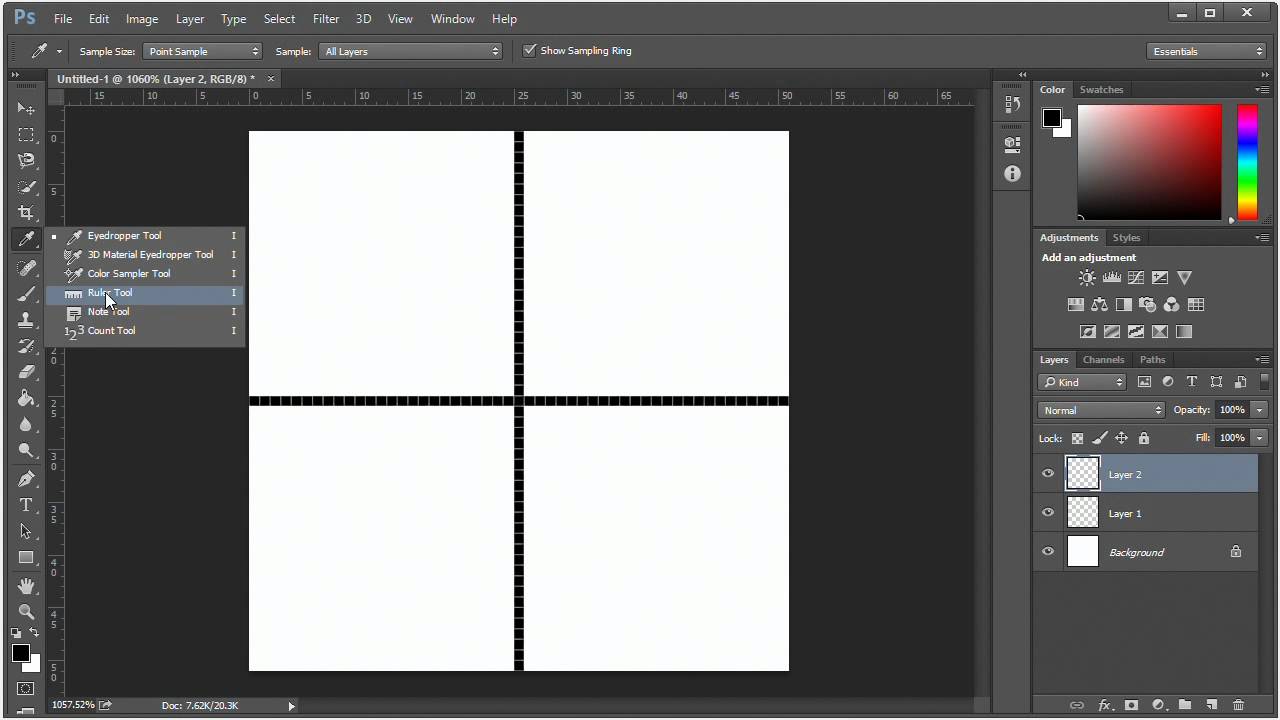
Task: Add Brightness/Contrast adjustment icon
Action: [x=1087, y=278]
